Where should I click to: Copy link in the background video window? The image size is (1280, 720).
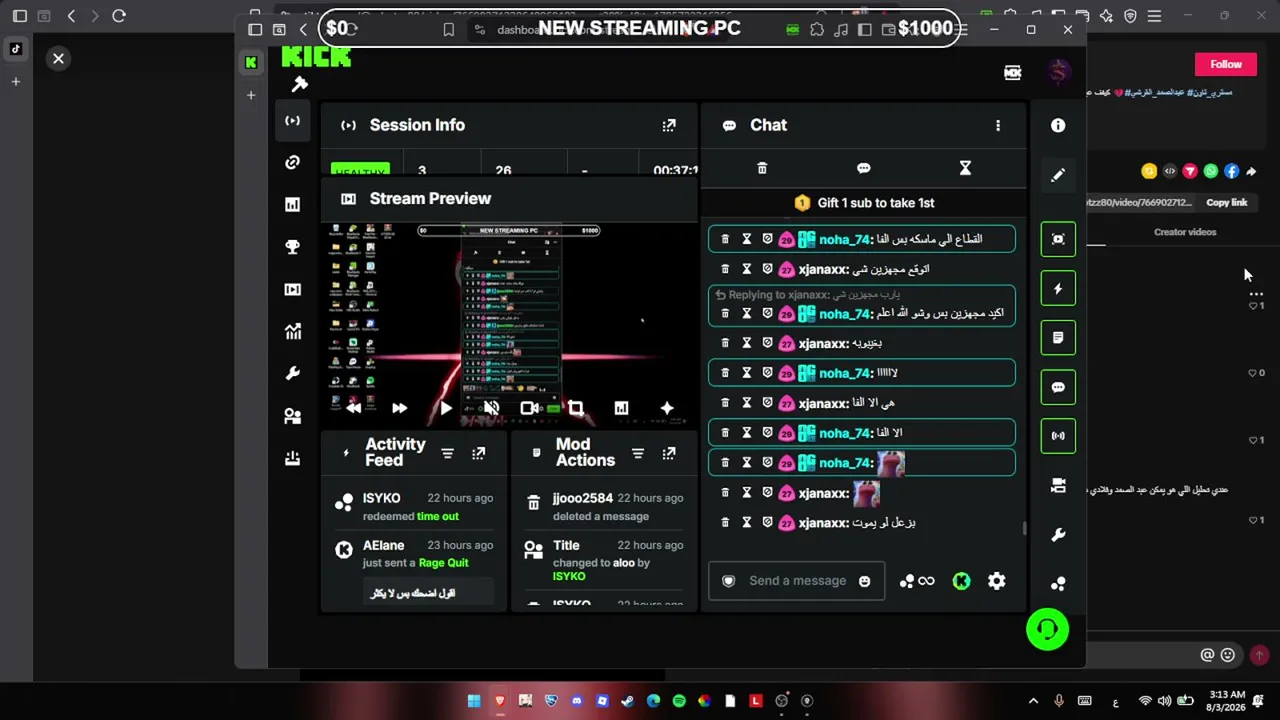click(1226, 203)
